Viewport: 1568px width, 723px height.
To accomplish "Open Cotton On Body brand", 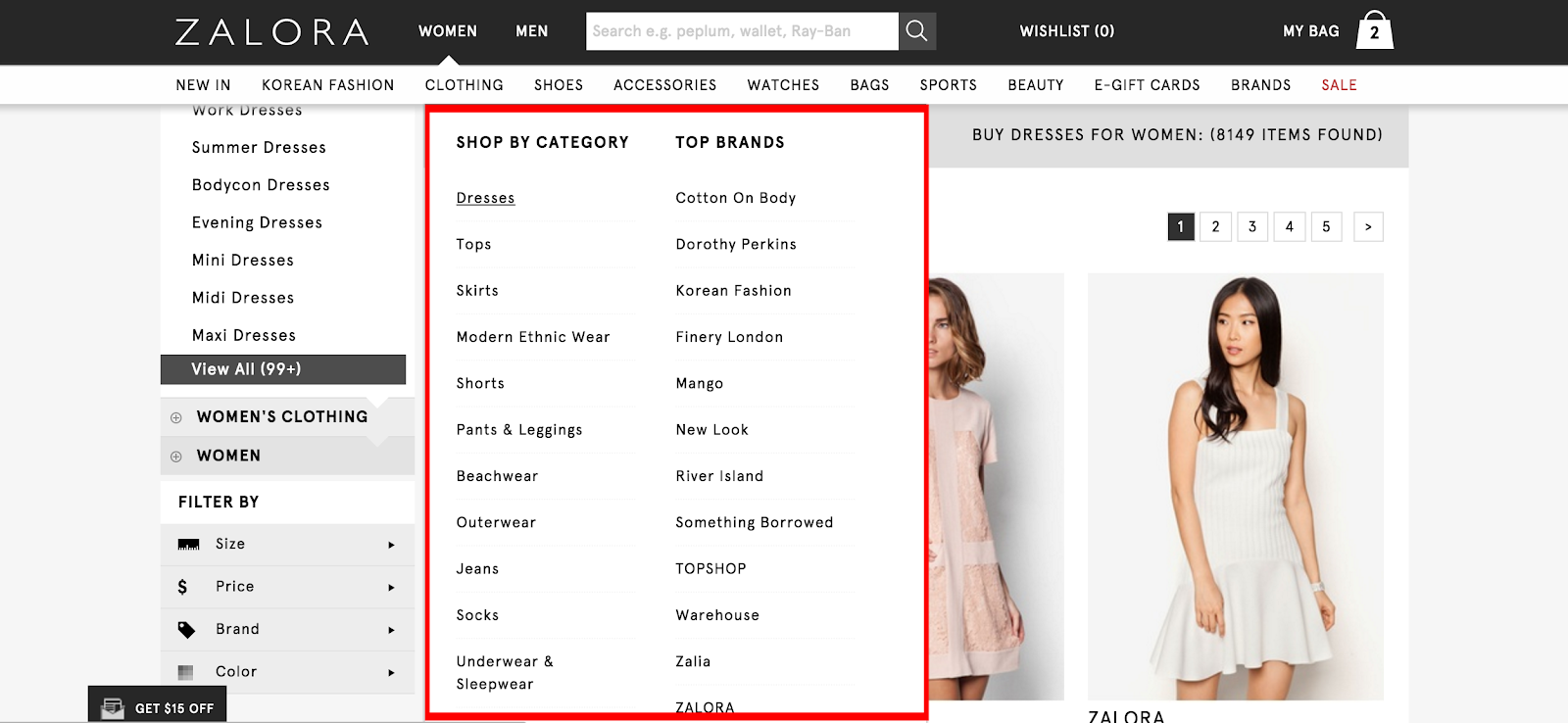I will click(x=736, y=198).
